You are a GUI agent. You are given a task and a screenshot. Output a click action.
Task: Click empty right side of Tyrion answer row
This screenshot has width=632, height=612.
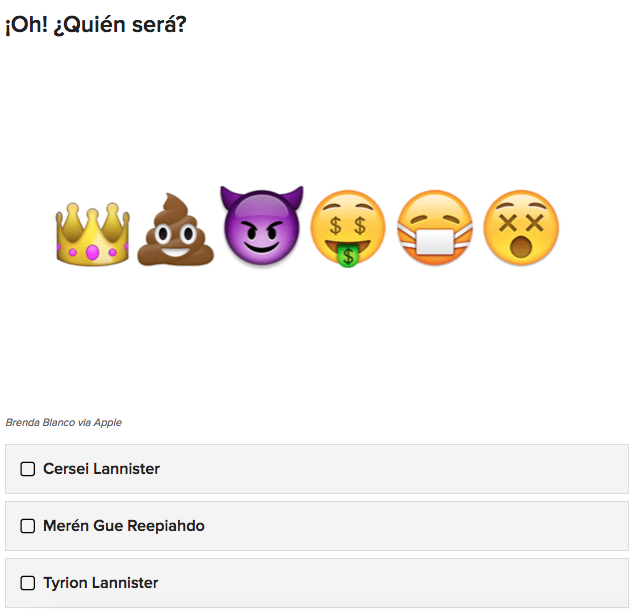pyautogui.click(x=450, y=583)
